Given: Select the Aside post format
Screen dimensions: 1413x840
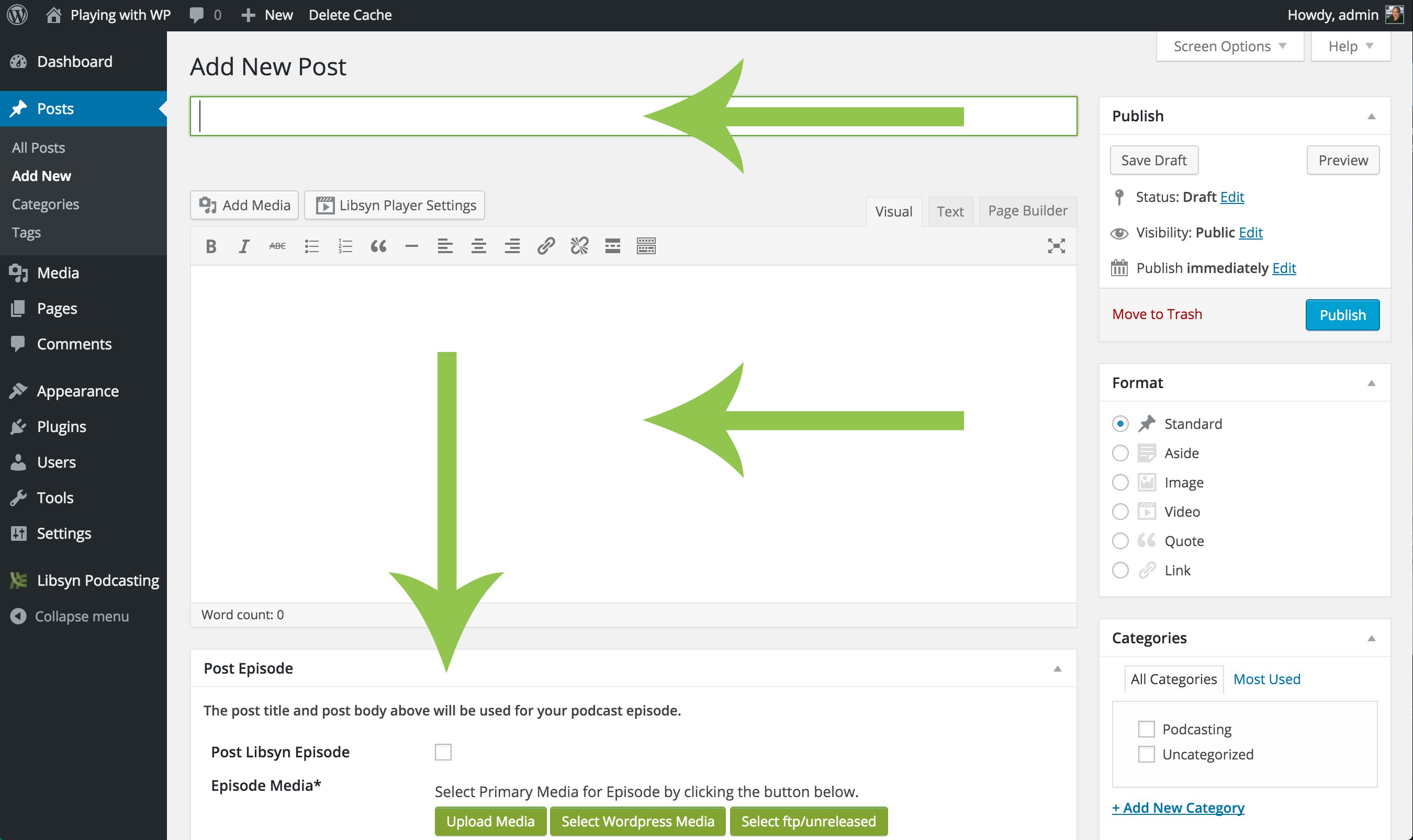Looking at the screenshot, I should (x=1119, y=453).
